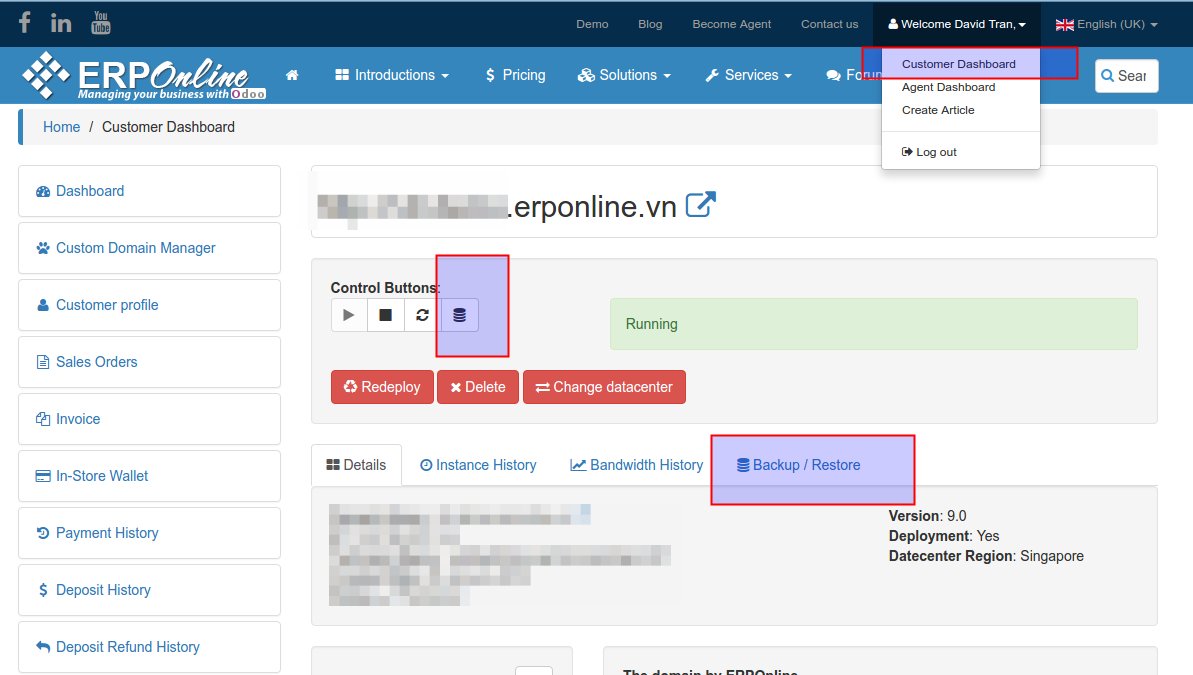Click the database backup control icon

(460, 315)
